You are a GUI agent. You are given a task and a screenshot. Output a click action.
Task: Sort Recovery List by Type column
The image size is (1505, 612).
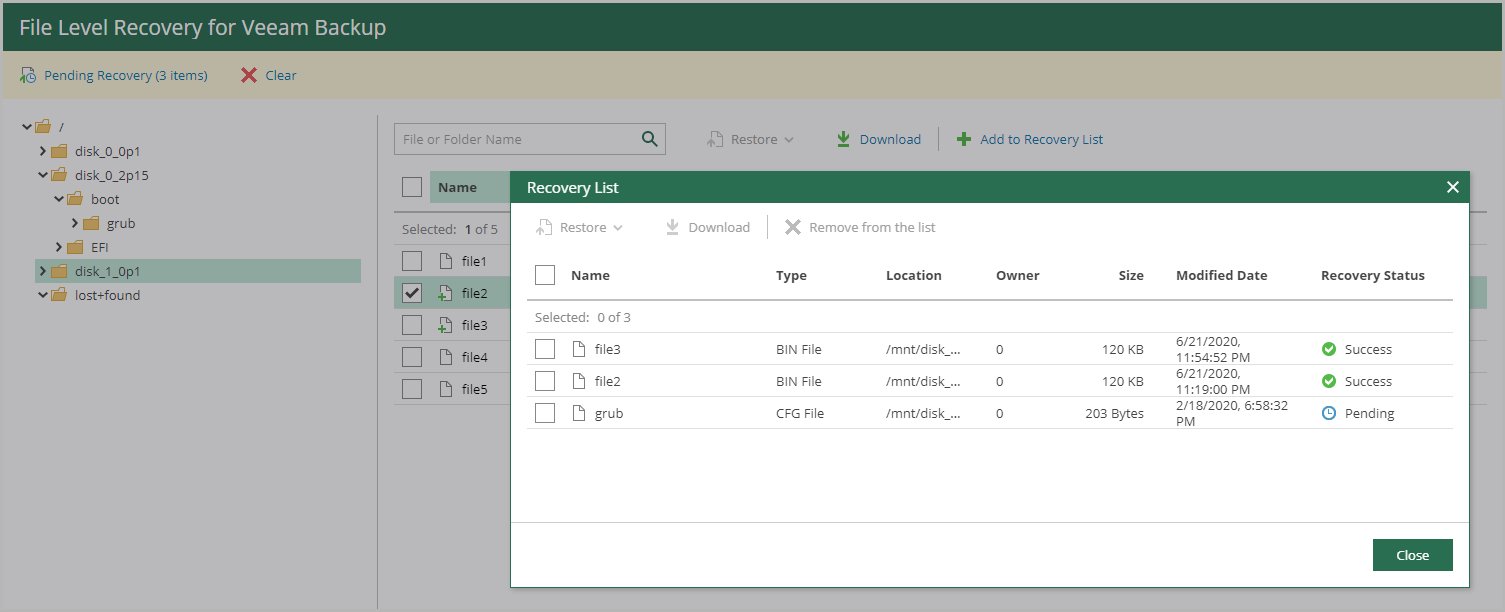(x=791, y=275)
